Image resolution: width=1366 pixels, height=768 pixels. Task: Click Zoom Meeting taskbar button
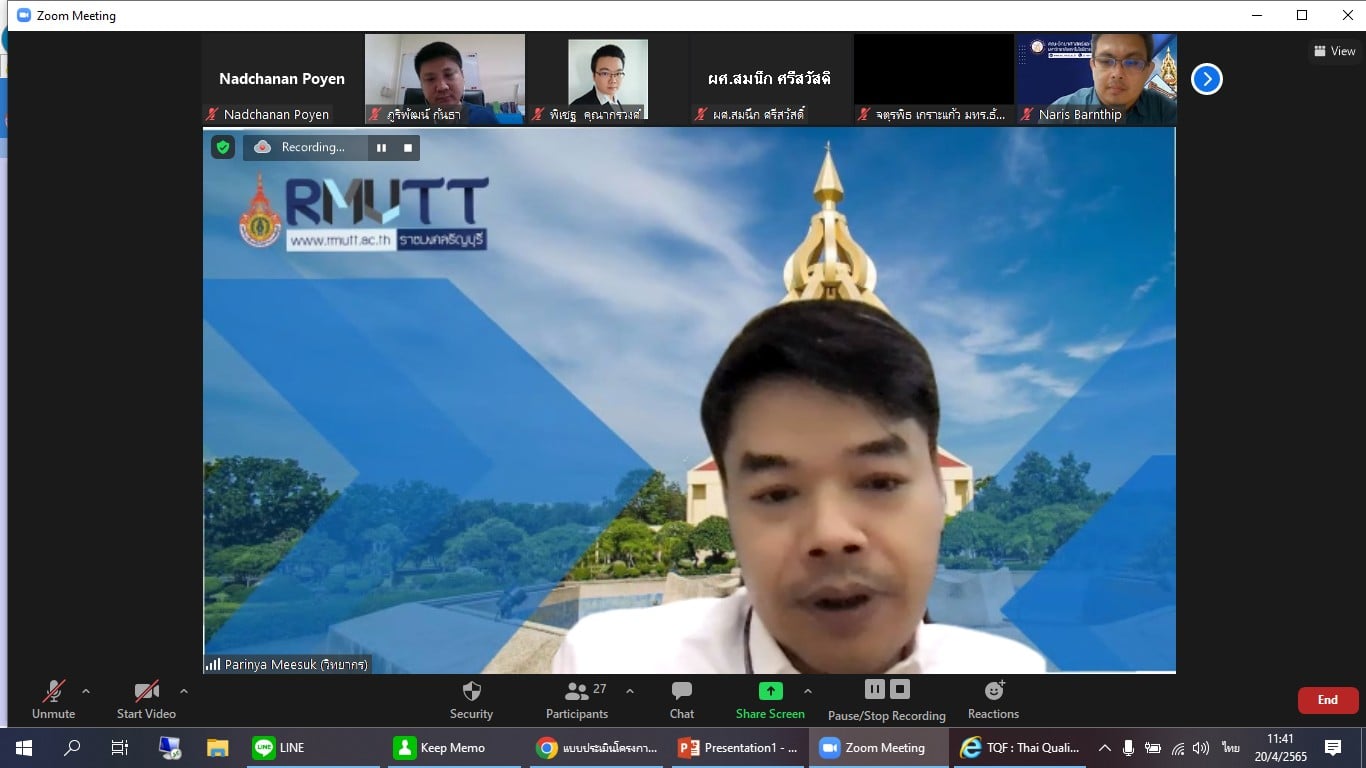pyautogui.click(x=879, y=748)
